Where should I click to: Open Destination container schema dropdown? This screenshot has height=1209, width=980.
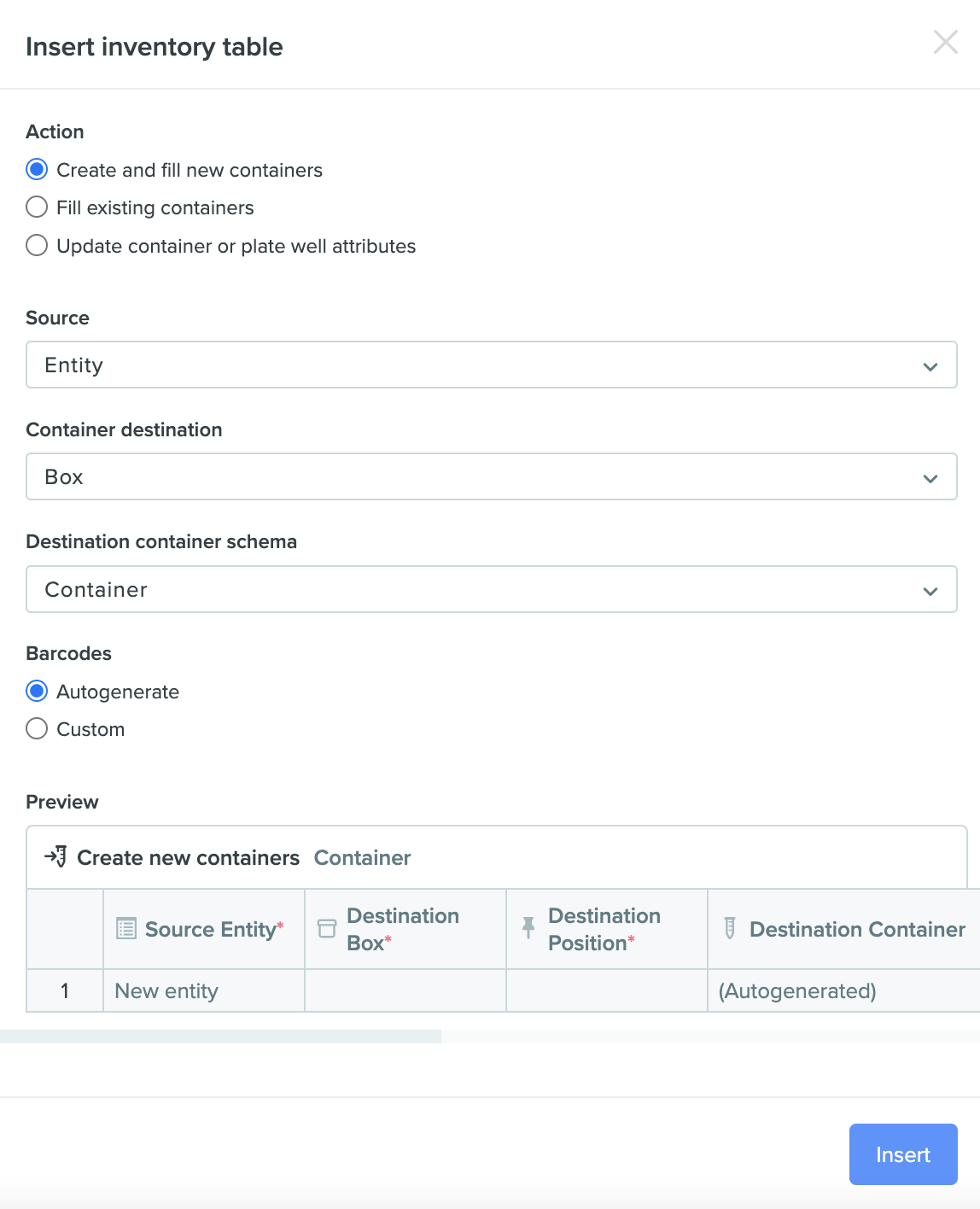click(x=492, y=589)
